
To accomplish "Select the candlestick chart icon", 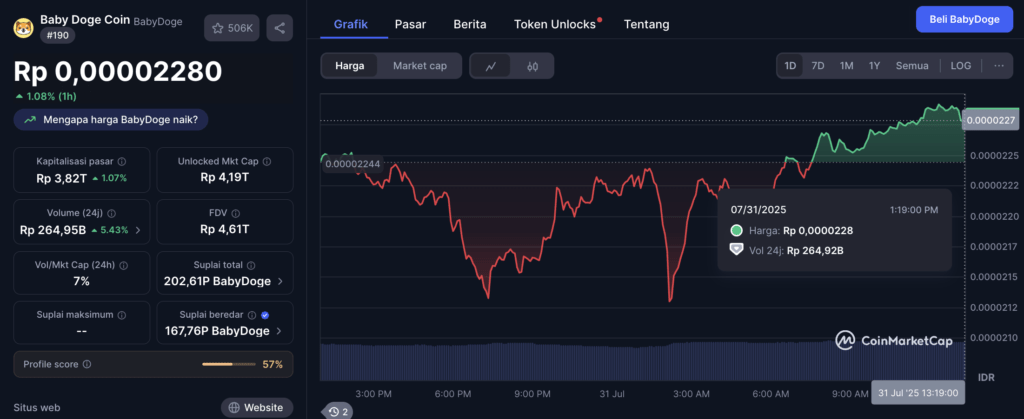I will coord(532,66).
